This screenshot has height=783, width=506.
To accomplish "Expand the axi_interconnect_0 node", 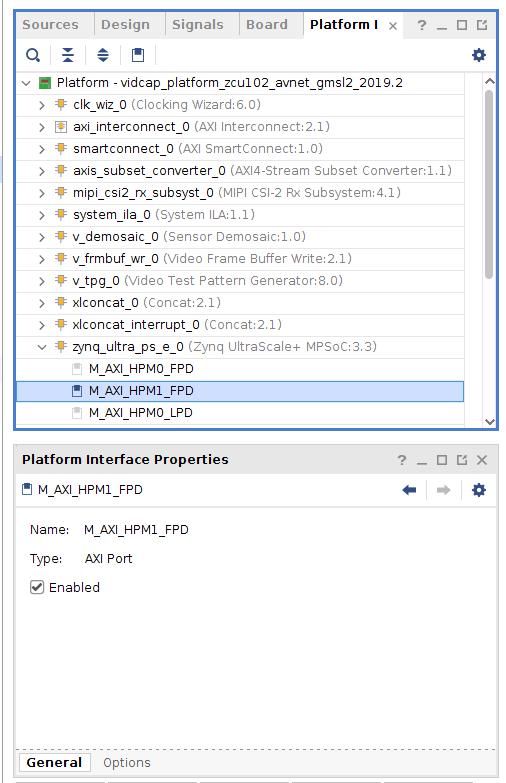I will (42, 127).
